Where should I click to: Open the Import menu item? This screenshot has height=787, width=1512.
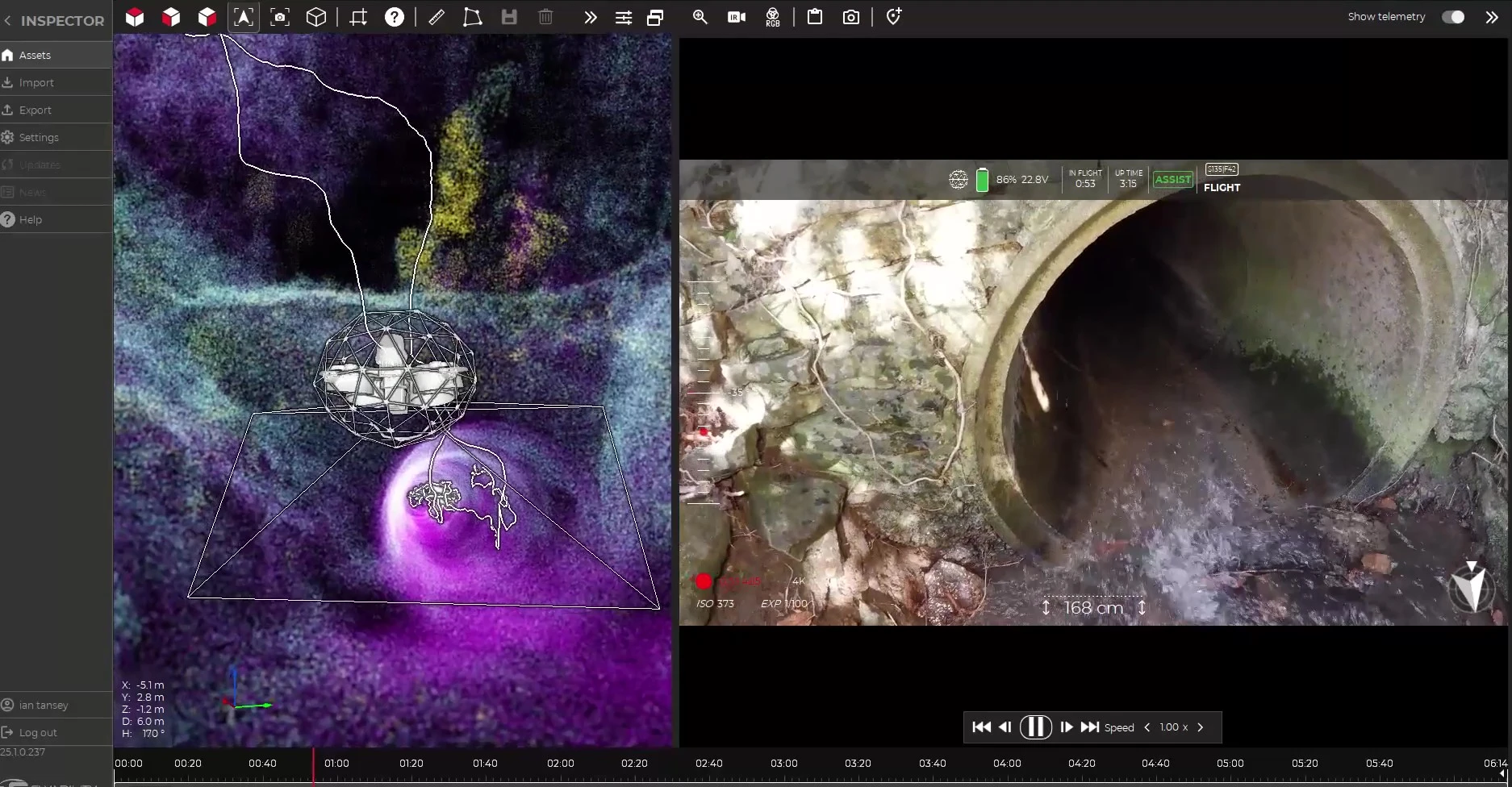tap(36, 82)
